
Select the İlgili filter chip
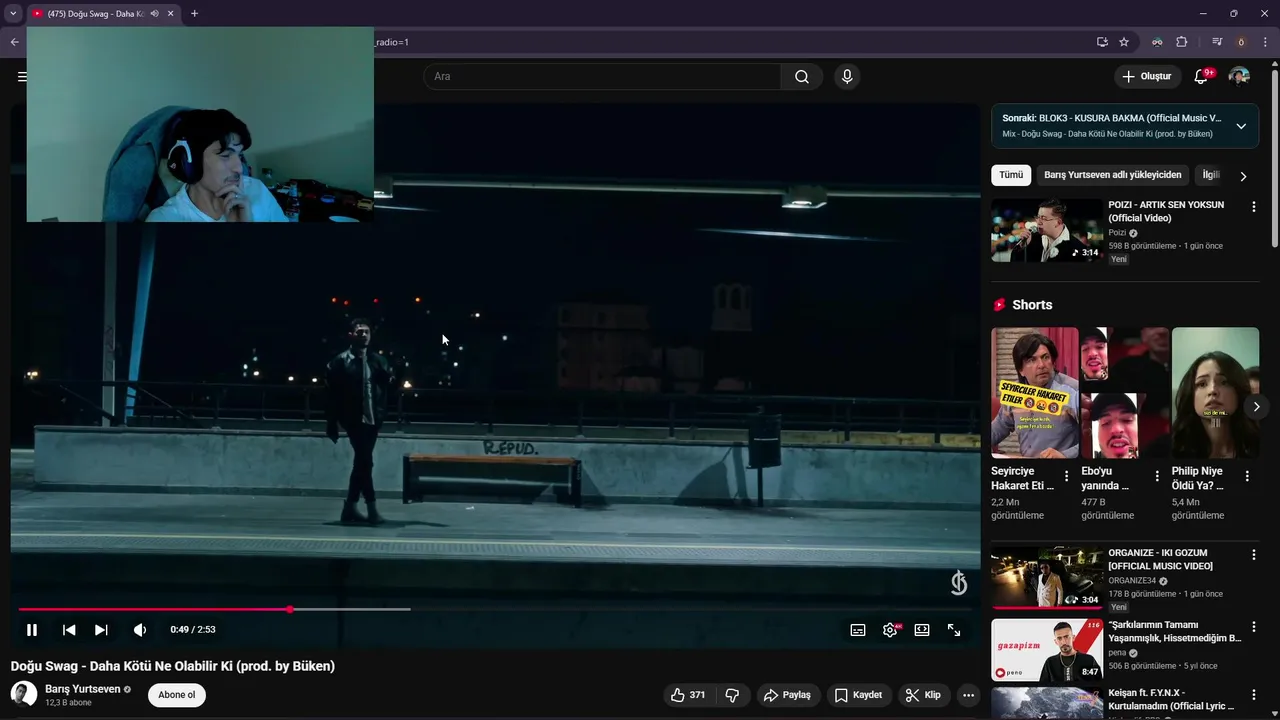(1211, 175)
